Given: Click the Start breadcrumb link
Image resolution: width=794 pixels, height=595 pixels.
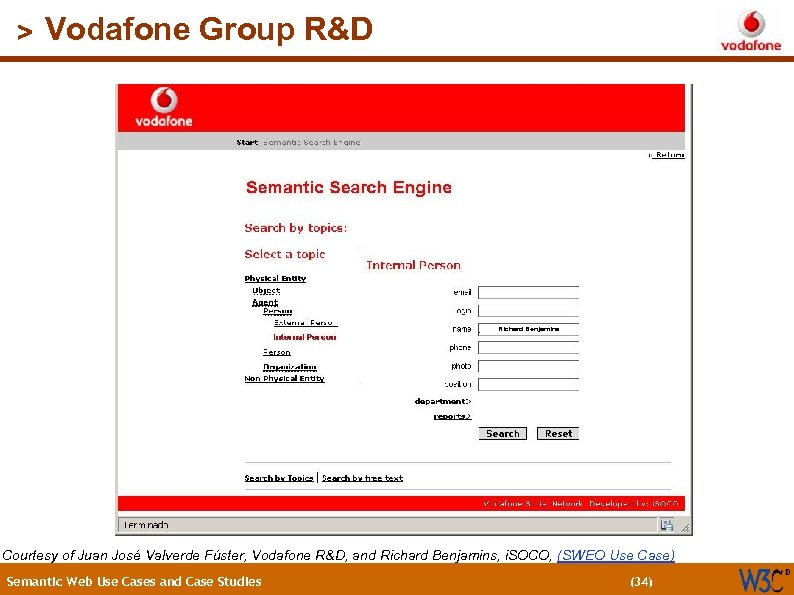Looking at the screenshot, I should [247, 142].
